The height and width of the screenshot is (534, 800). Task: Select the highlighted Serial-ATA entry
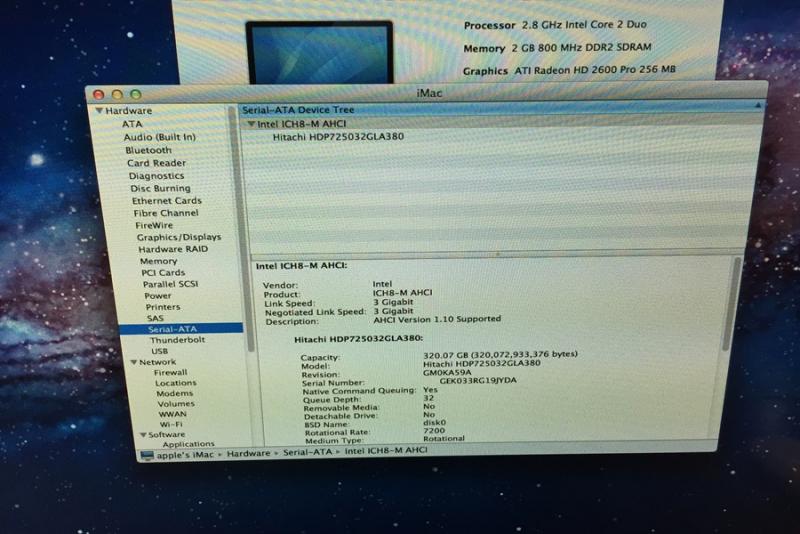[181, 329]
